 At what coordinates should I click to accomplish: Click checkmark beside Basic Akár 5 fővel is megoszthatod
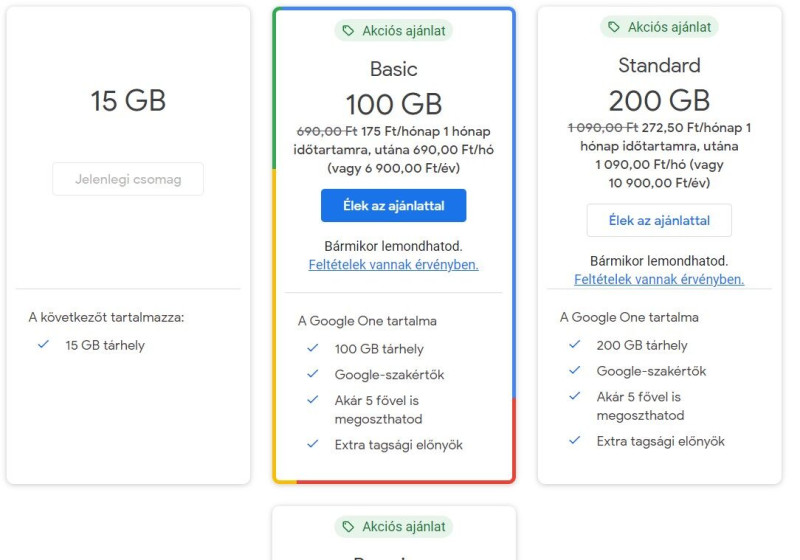[x=313, y=401]
